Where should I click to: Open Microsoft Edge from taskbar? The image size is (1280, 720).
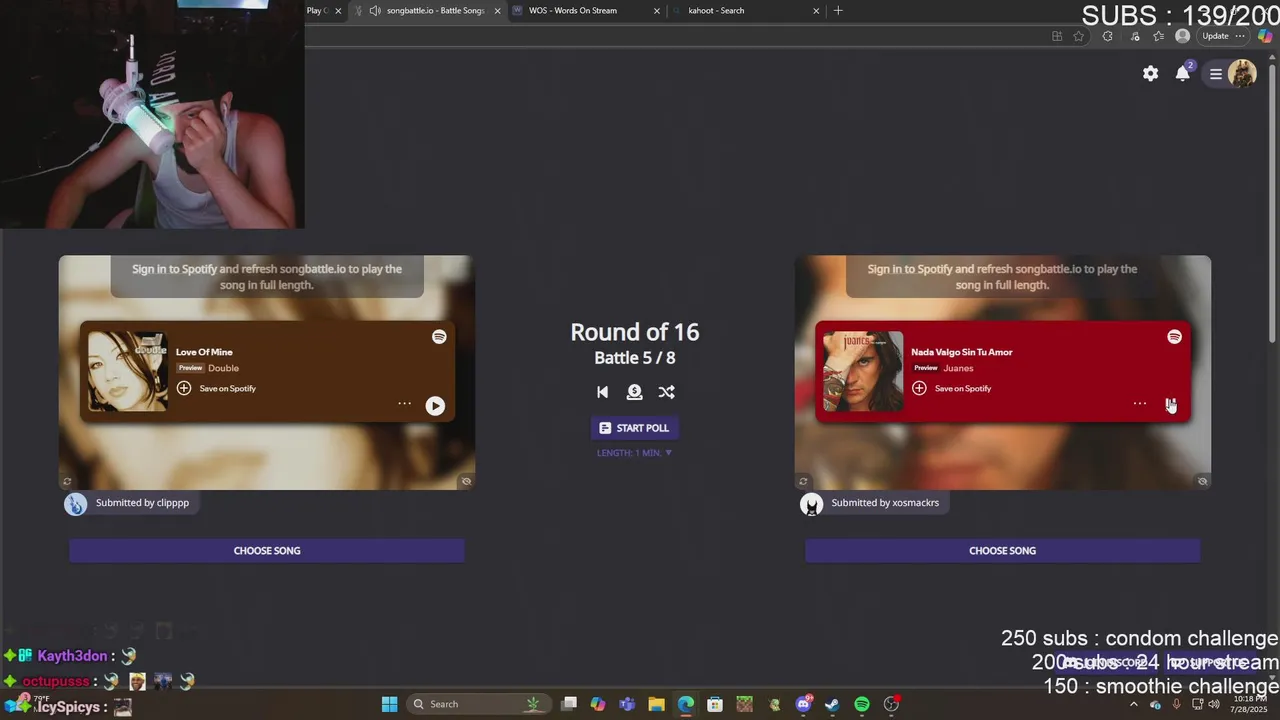685,704
